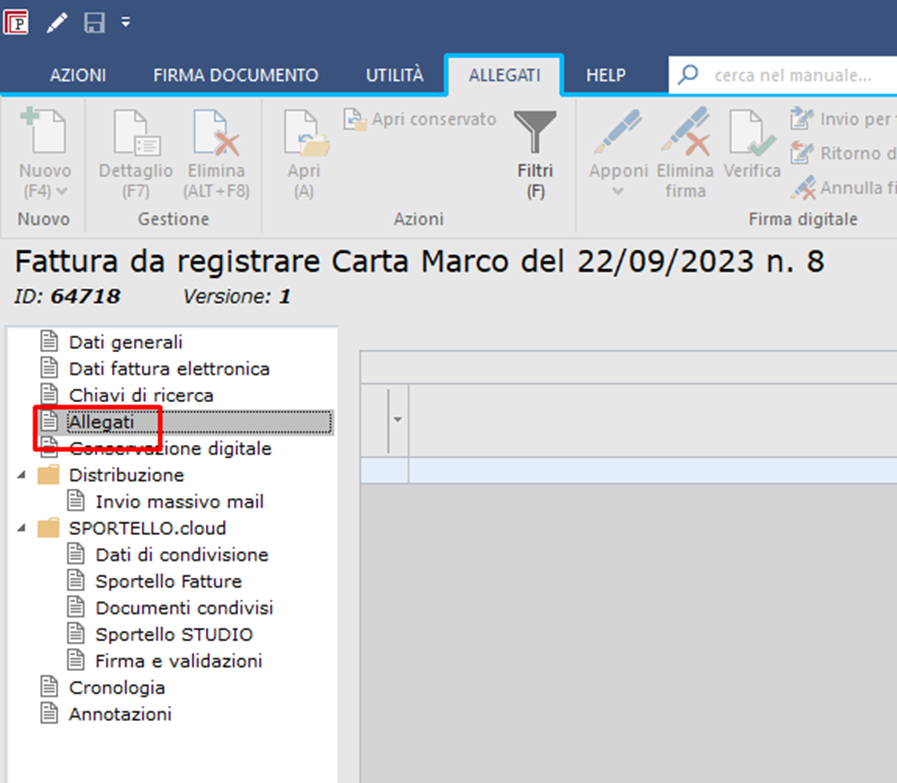The width and height of the screenshot is (897, 783).
Task: Switch to the UTILITÀ ribbon tab
Action: (394, 75)
